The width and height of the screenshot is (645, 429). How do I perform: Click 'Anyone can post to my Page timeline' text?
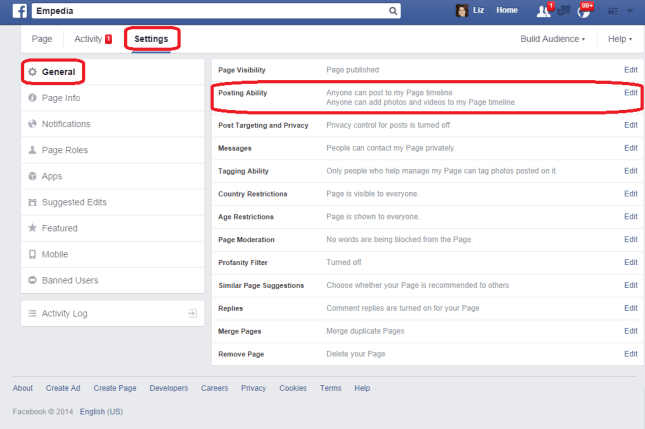click(x=389, y=93)
